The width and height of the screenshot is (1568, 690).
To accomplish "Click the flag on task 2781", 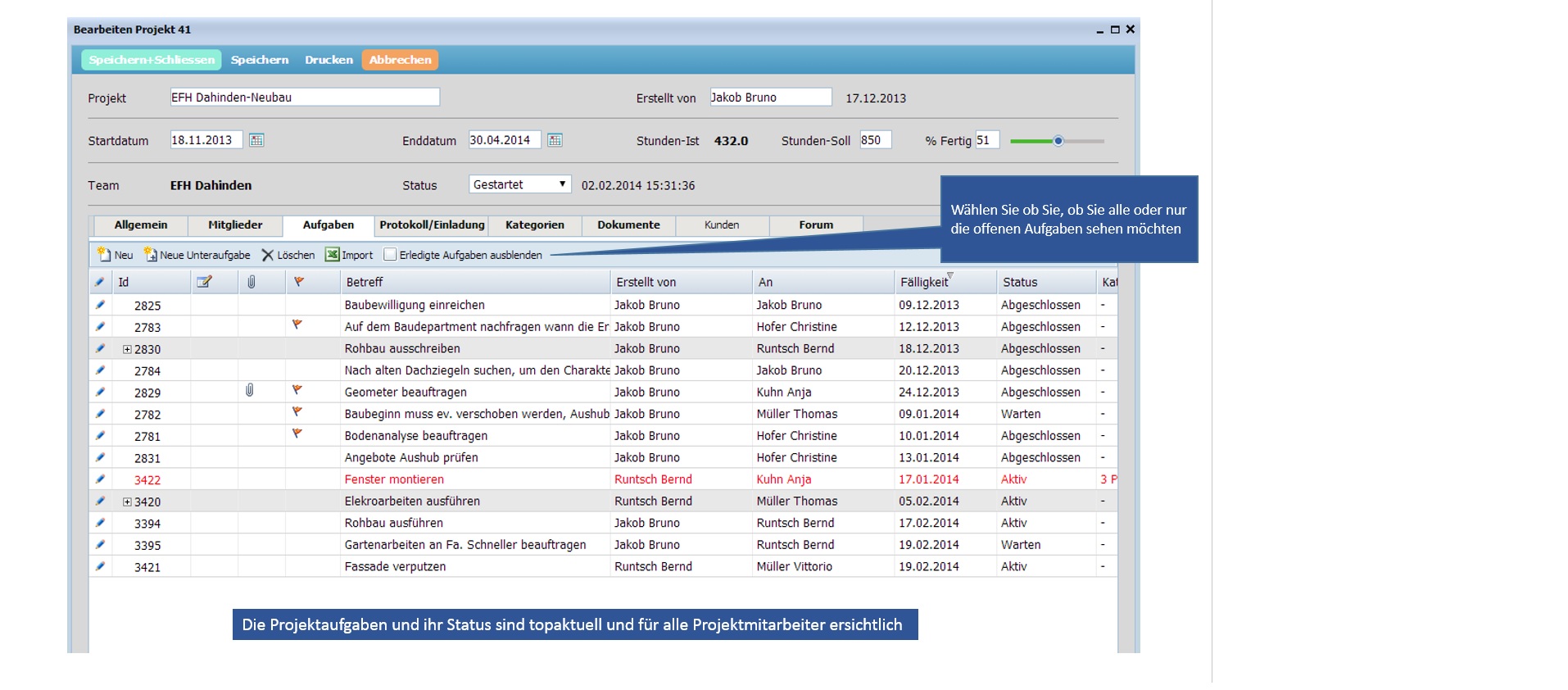I will tap(297, 434).
